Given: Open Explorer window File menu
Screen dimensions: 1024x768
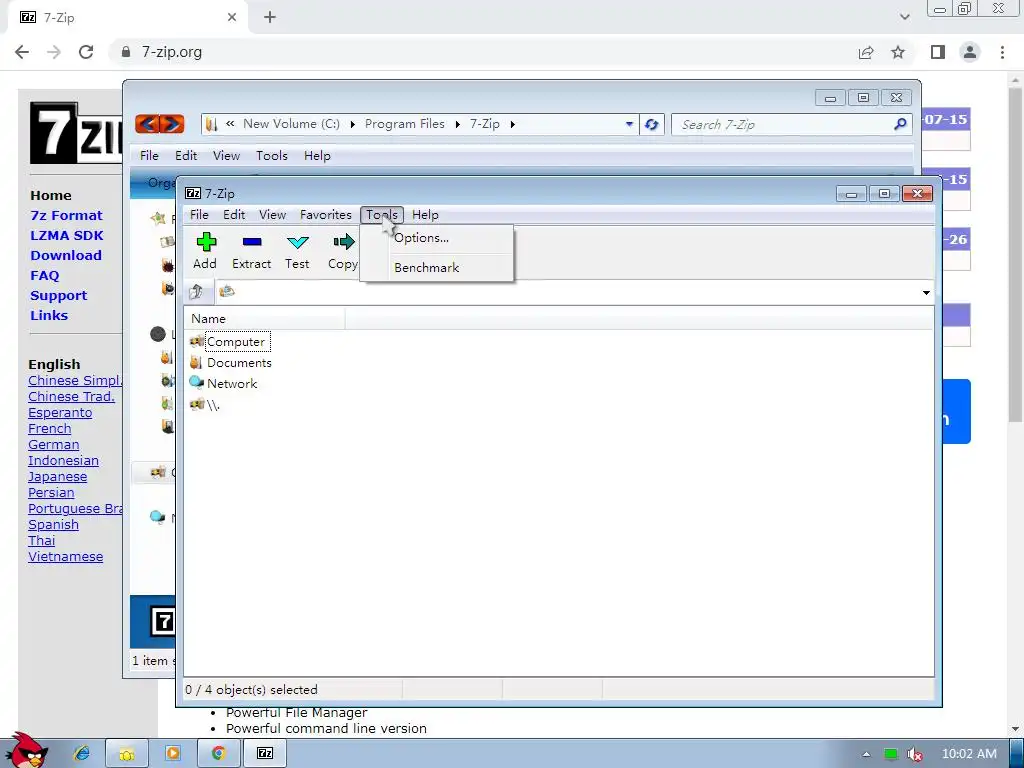Looking at the screenshot, I should 149,155.
